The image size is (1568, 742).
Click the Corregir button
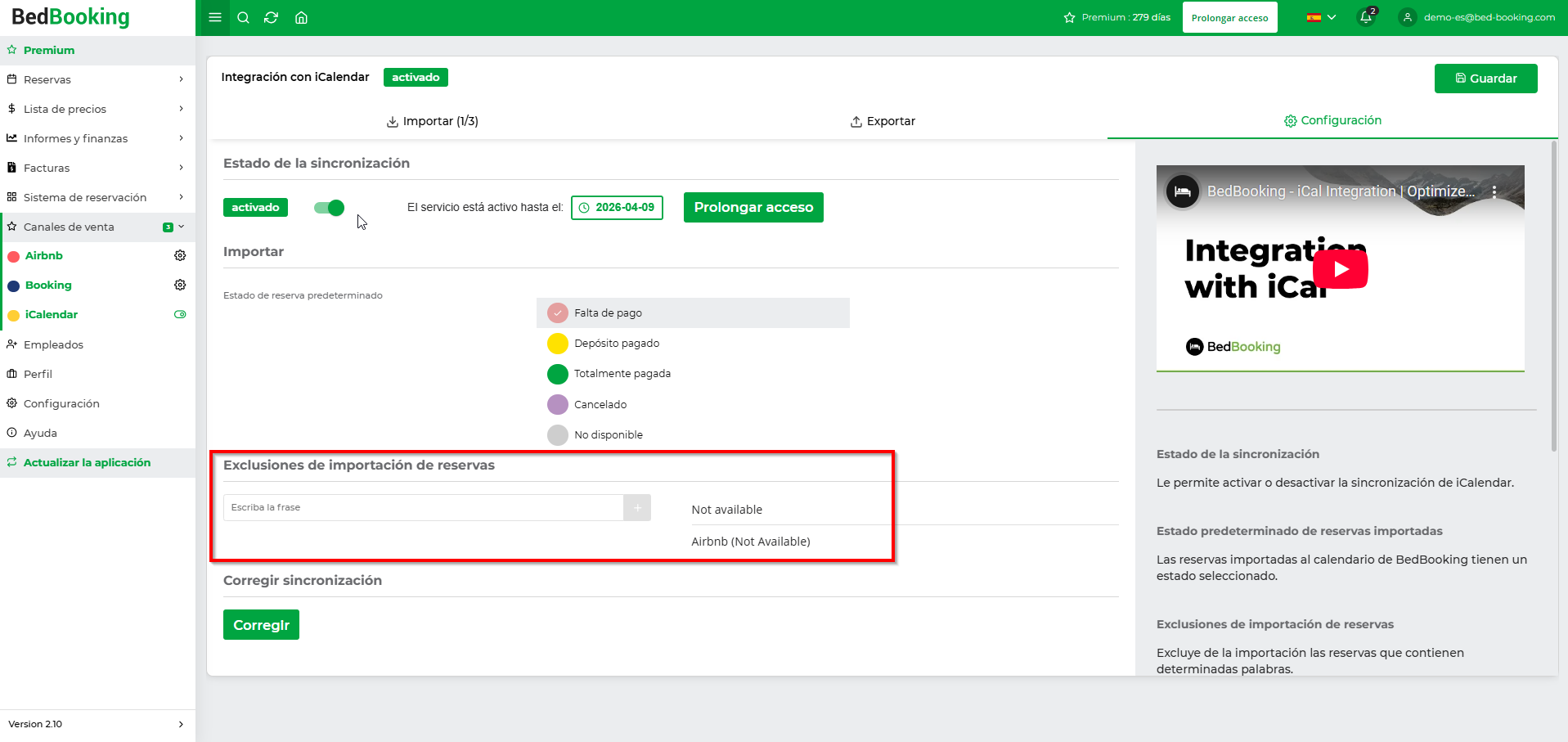click(x=261, y=625)
